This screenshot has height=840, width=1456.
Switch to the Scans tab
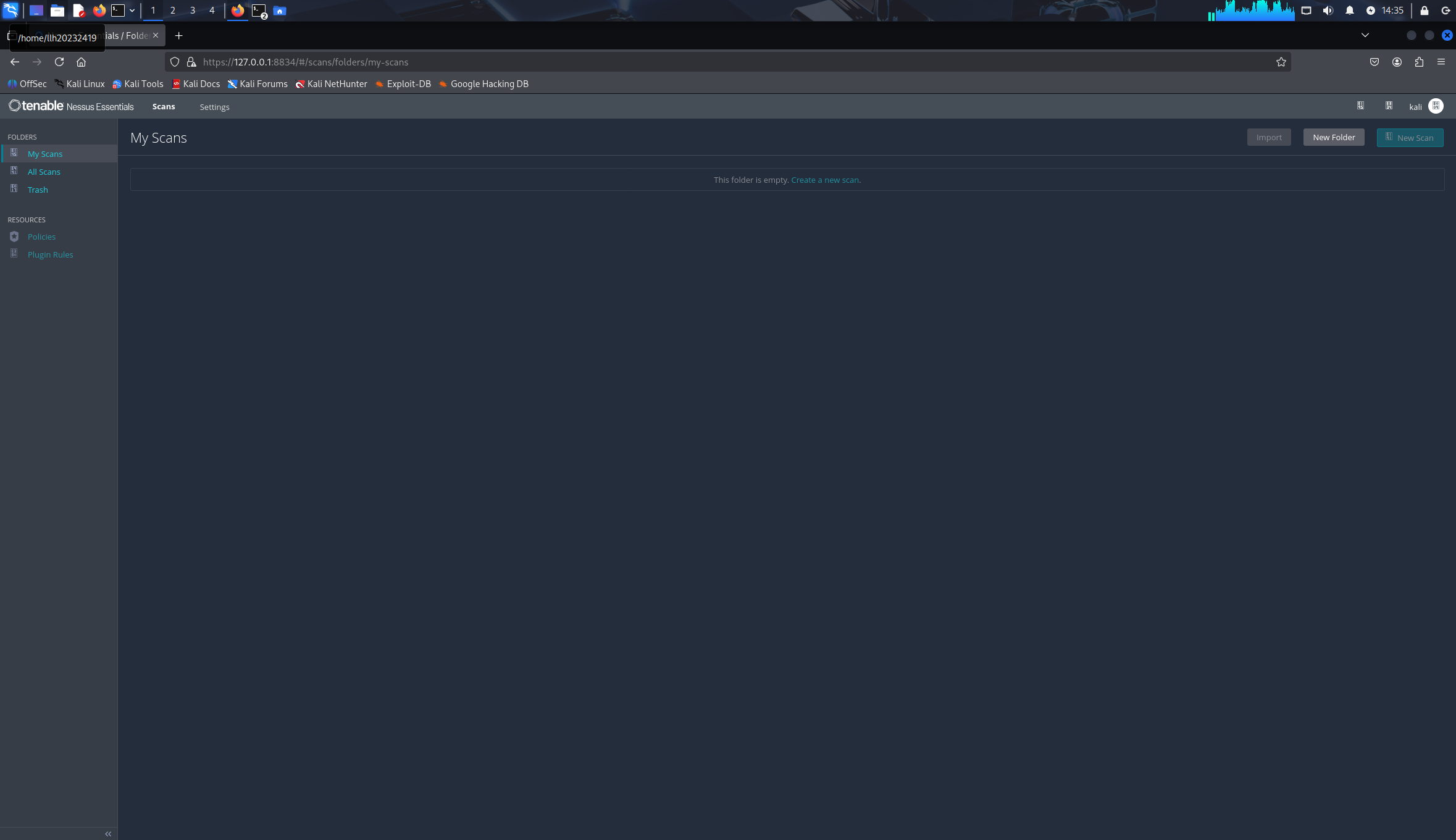[x=164, y=106]
